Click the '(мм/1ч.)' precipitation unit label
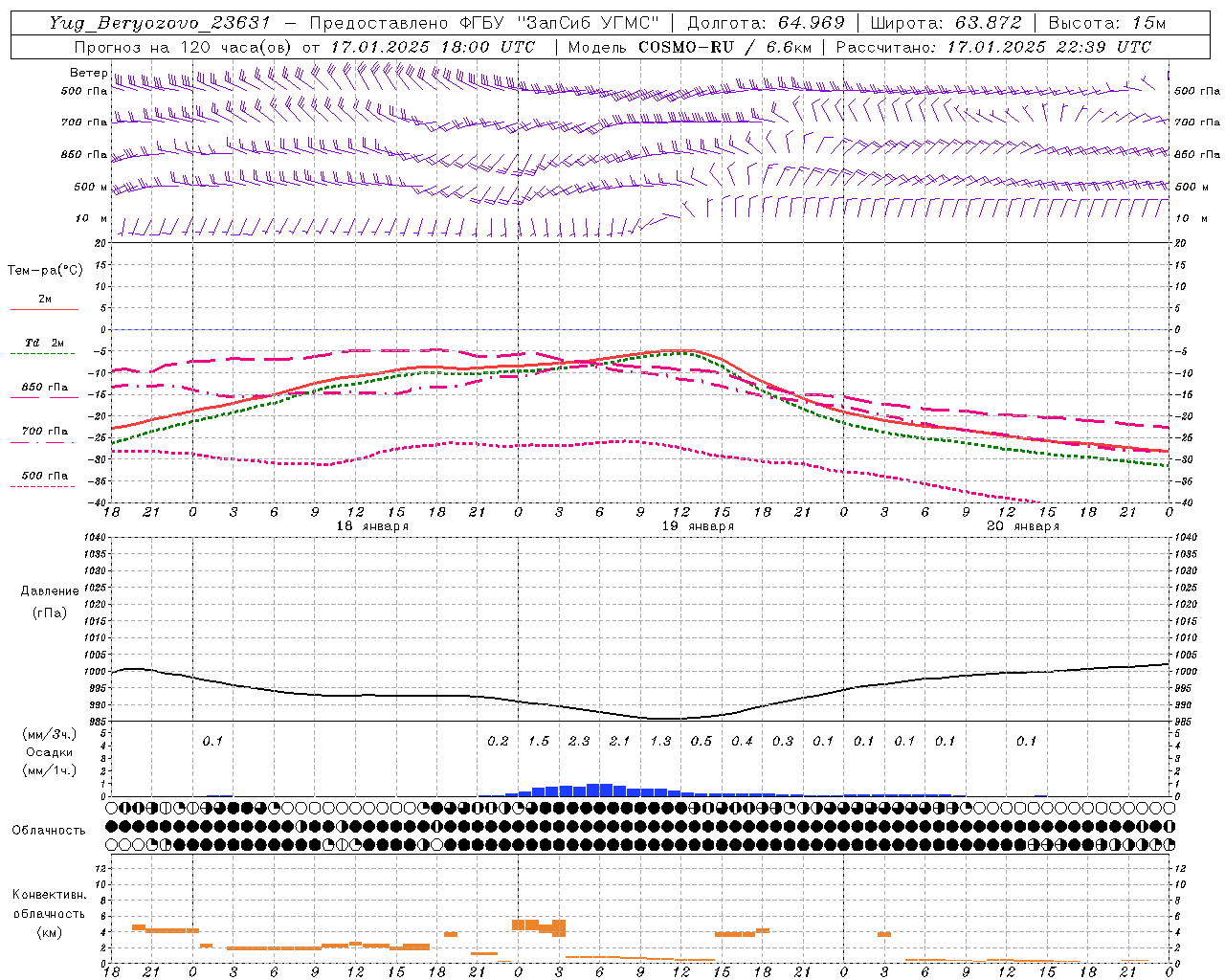The image size is (1225, 980). [50, 770]
